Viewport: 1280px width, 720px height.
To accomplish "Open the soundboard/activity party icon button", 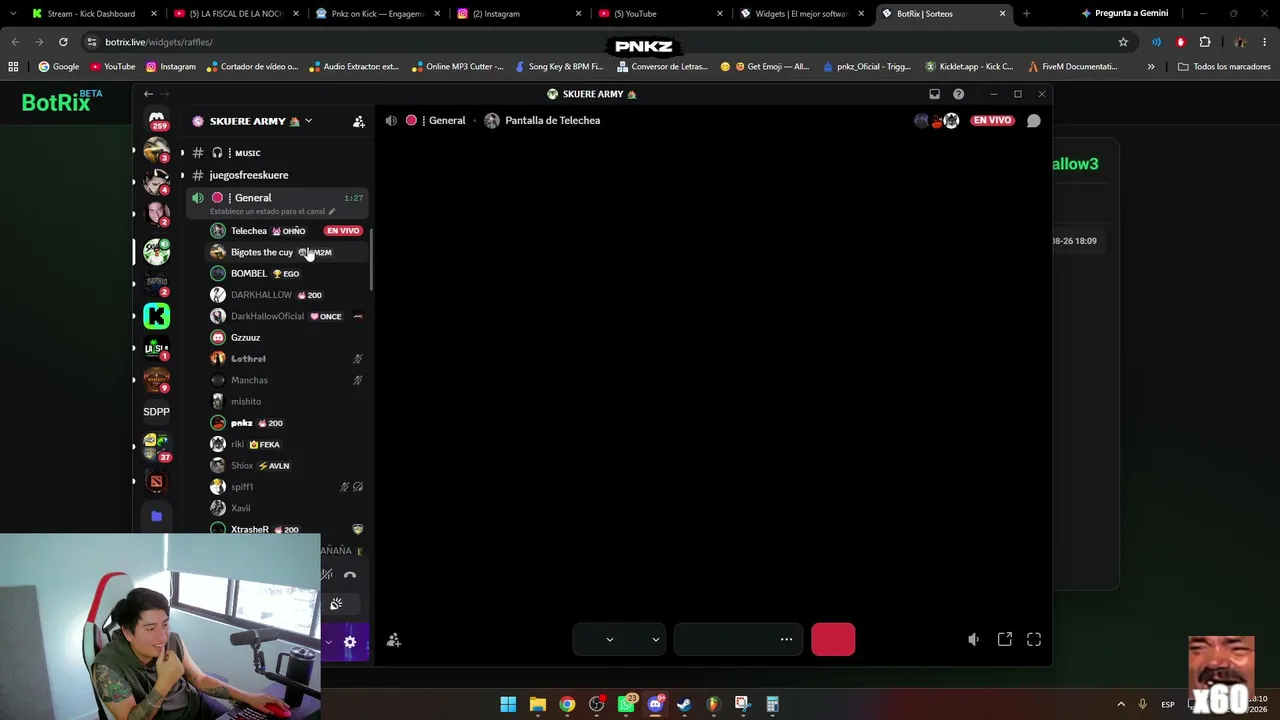I will click(336, 604).
